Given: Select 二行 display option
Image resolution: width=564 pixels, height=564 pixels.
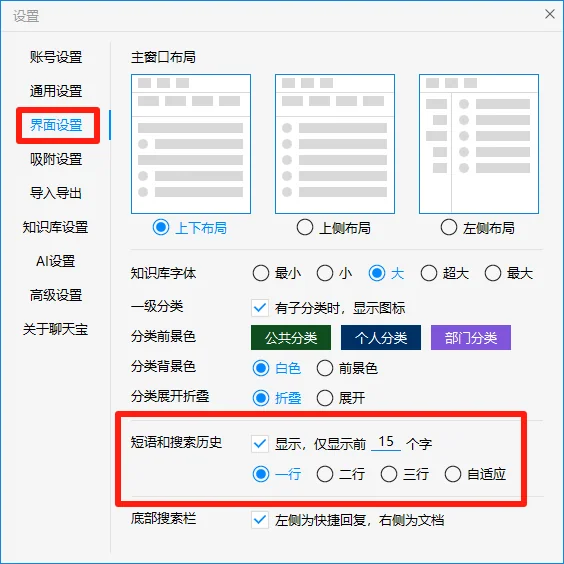Looking at the screenshot, I should pyautogui.click(x=325, y=474).
